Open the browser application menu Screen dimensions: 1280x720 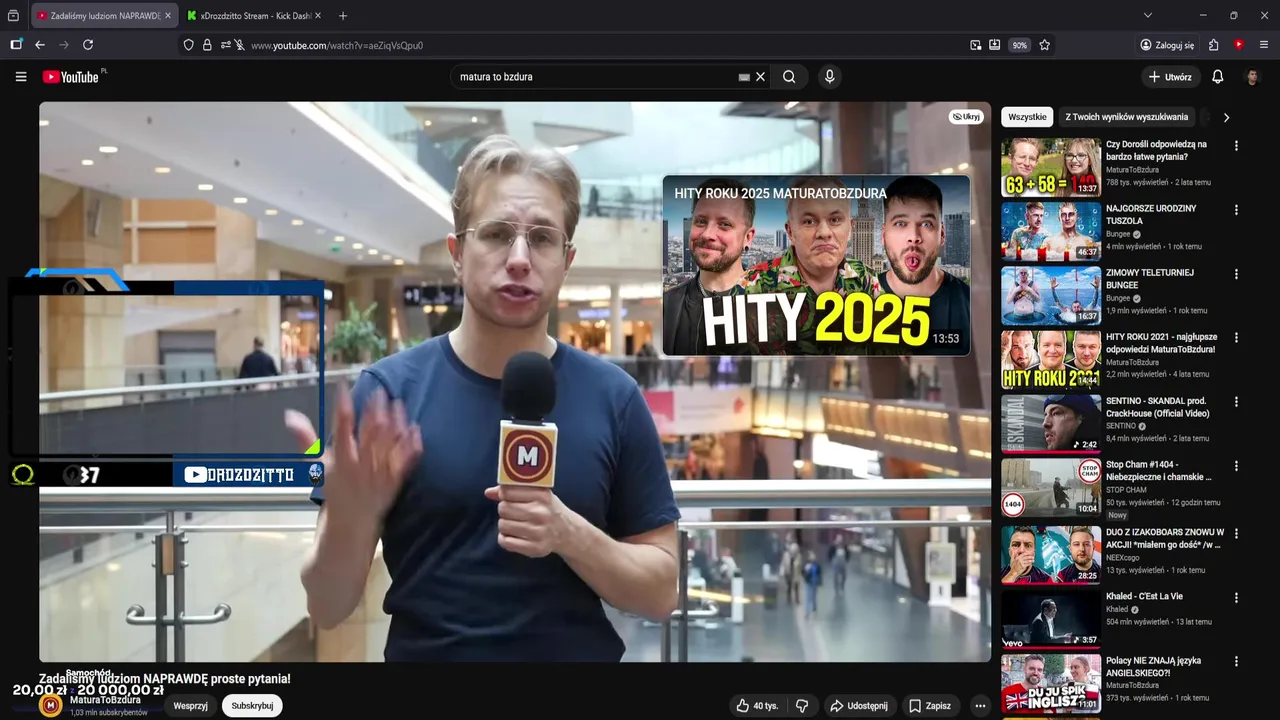pos(1264,45)
